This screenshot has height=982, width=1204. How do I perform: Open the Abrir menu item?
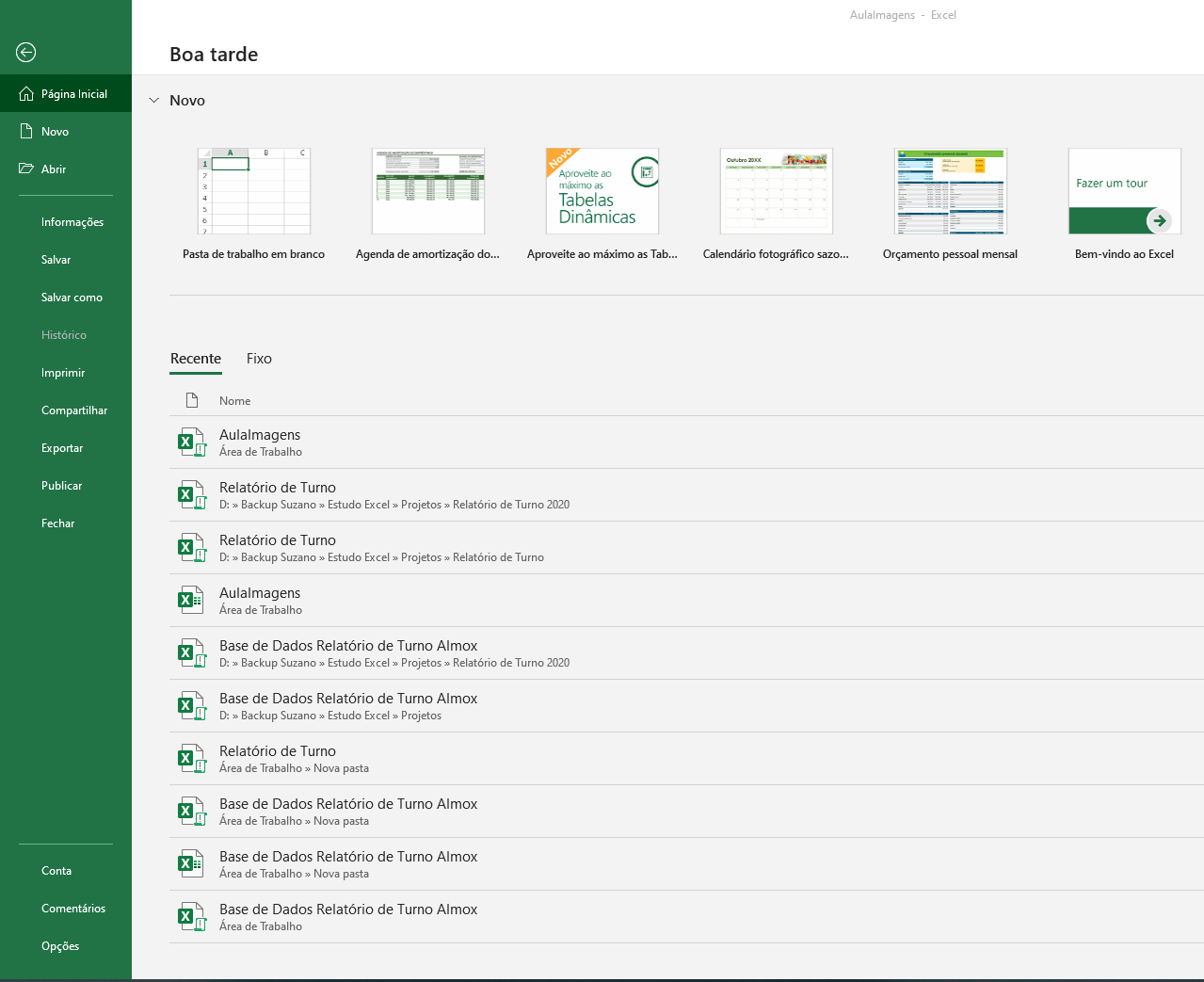point(66,169)
